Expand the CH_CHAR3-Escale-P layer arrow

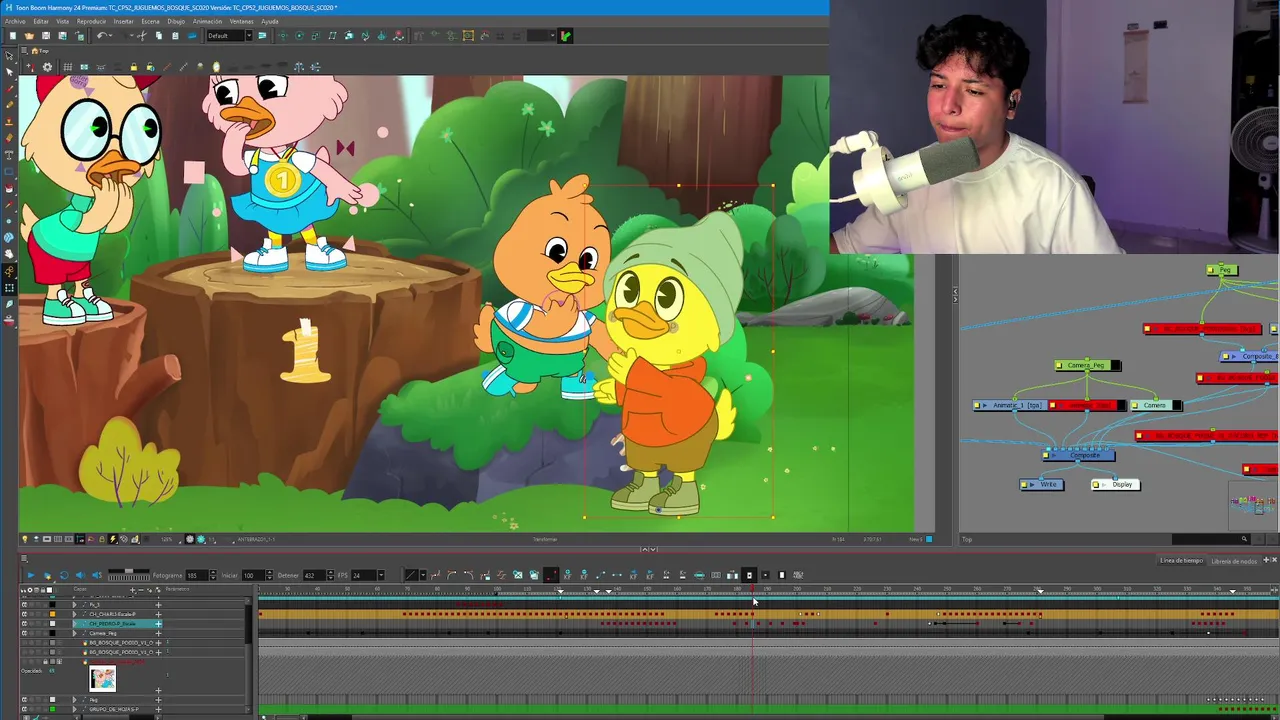pos(74,614)
